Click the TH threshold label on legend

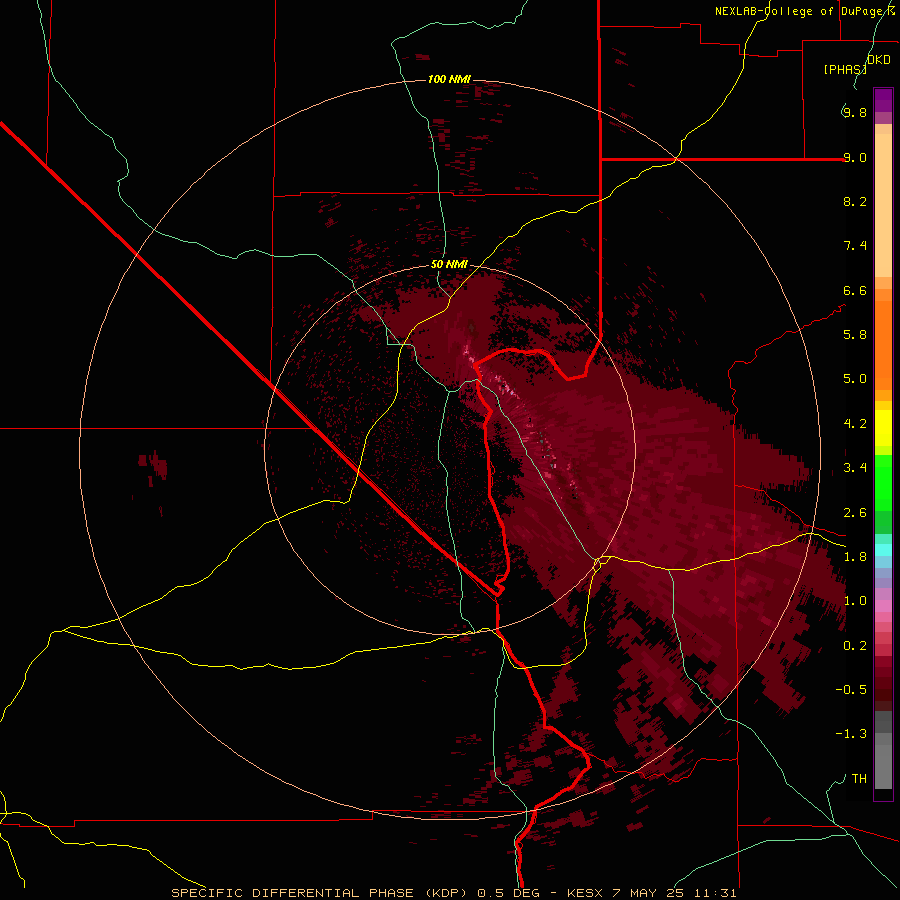pyautogui.click(x=859, y=779)
